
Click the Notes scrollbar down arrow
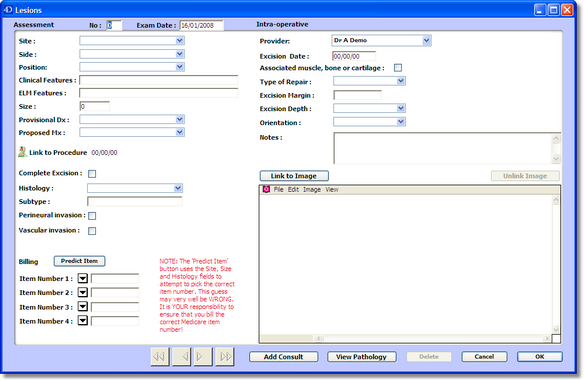click(x=556, y=159)
